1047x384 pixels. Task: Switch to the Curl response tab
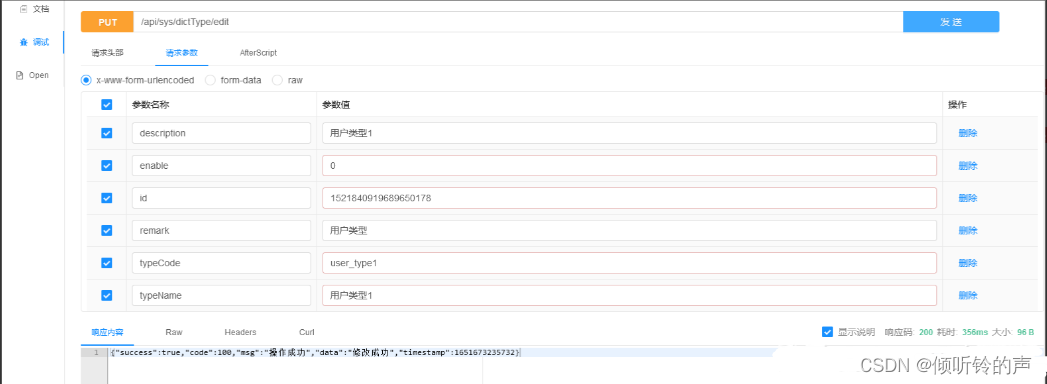tap(307, 332)
